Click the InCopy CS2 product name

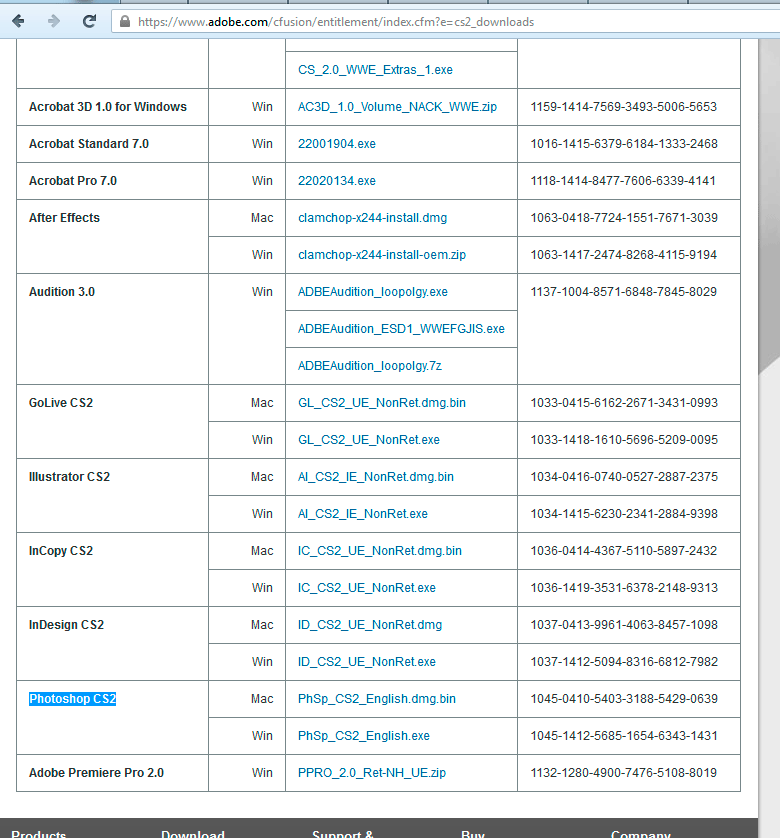60,551
